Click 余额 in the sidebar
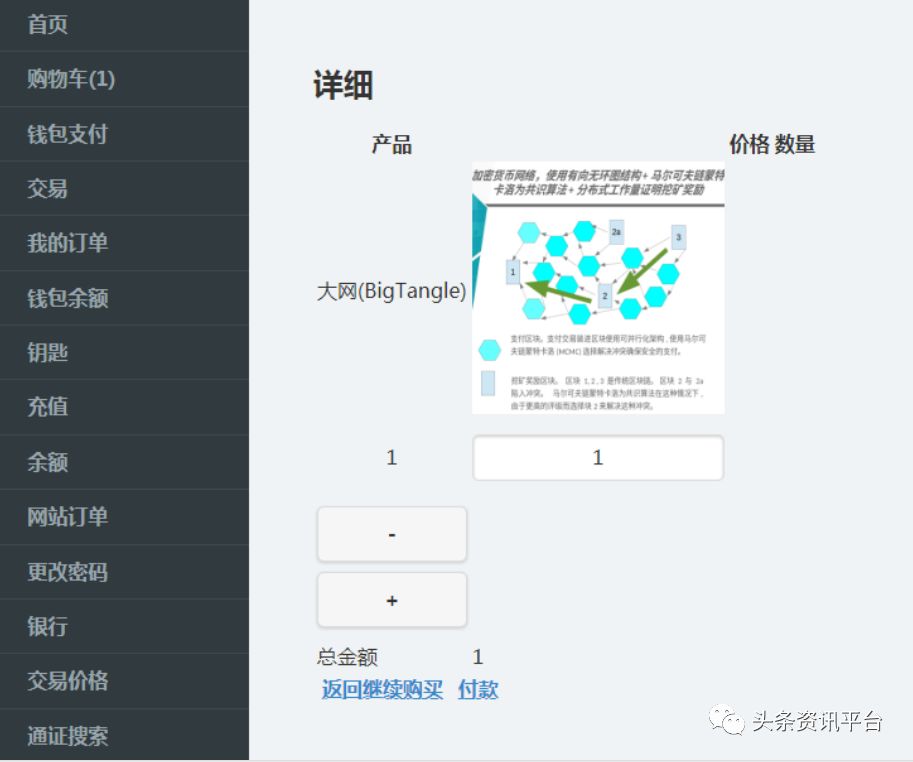This screenshot has height=762, width=913. tap(48, 462)
